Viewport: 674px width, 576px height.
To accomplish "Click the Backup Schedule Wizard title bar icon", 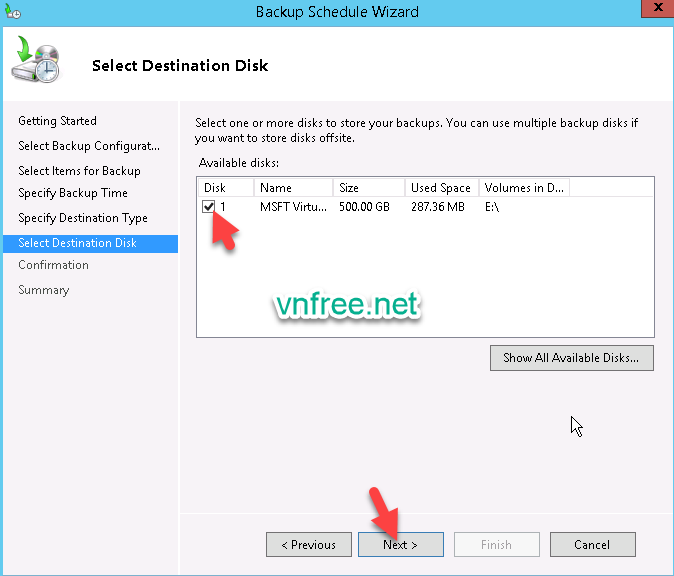I will click(x=13, y=12).
